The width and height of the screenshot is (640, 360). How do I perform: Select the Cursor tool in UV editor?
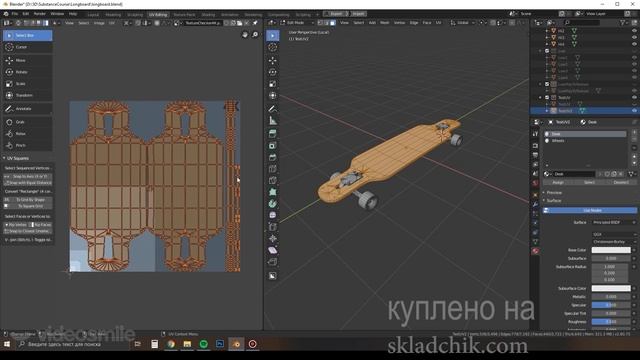[27, 47]
